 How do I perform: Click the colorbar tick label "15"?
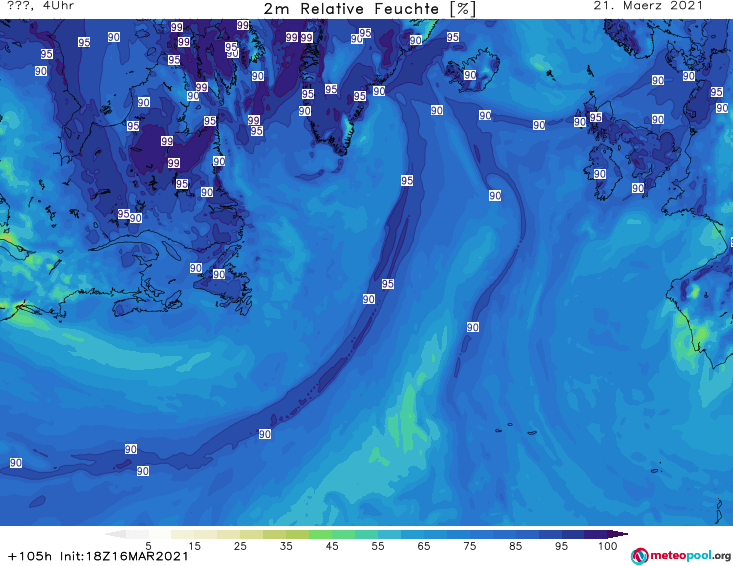(194, 546)
